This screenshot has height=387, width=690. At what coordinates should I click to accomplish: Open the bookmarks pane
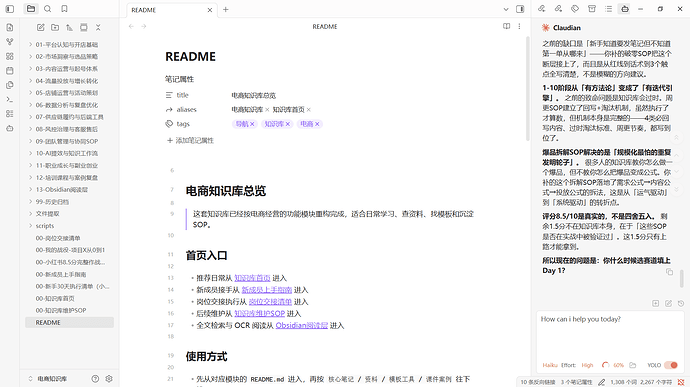pos(64,9)
